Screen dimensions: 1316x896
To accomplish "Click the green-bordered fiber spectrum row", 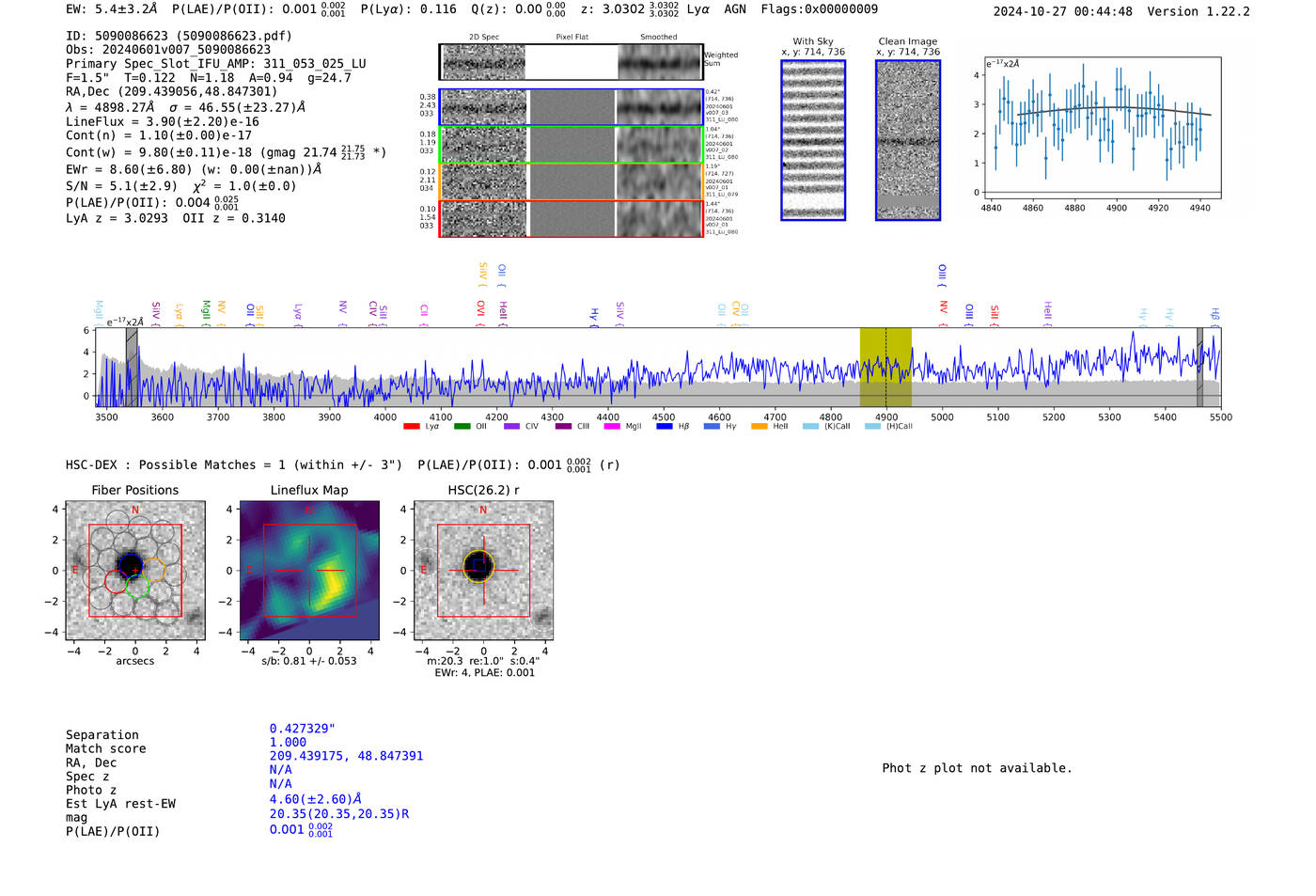I will click(572, 145).
